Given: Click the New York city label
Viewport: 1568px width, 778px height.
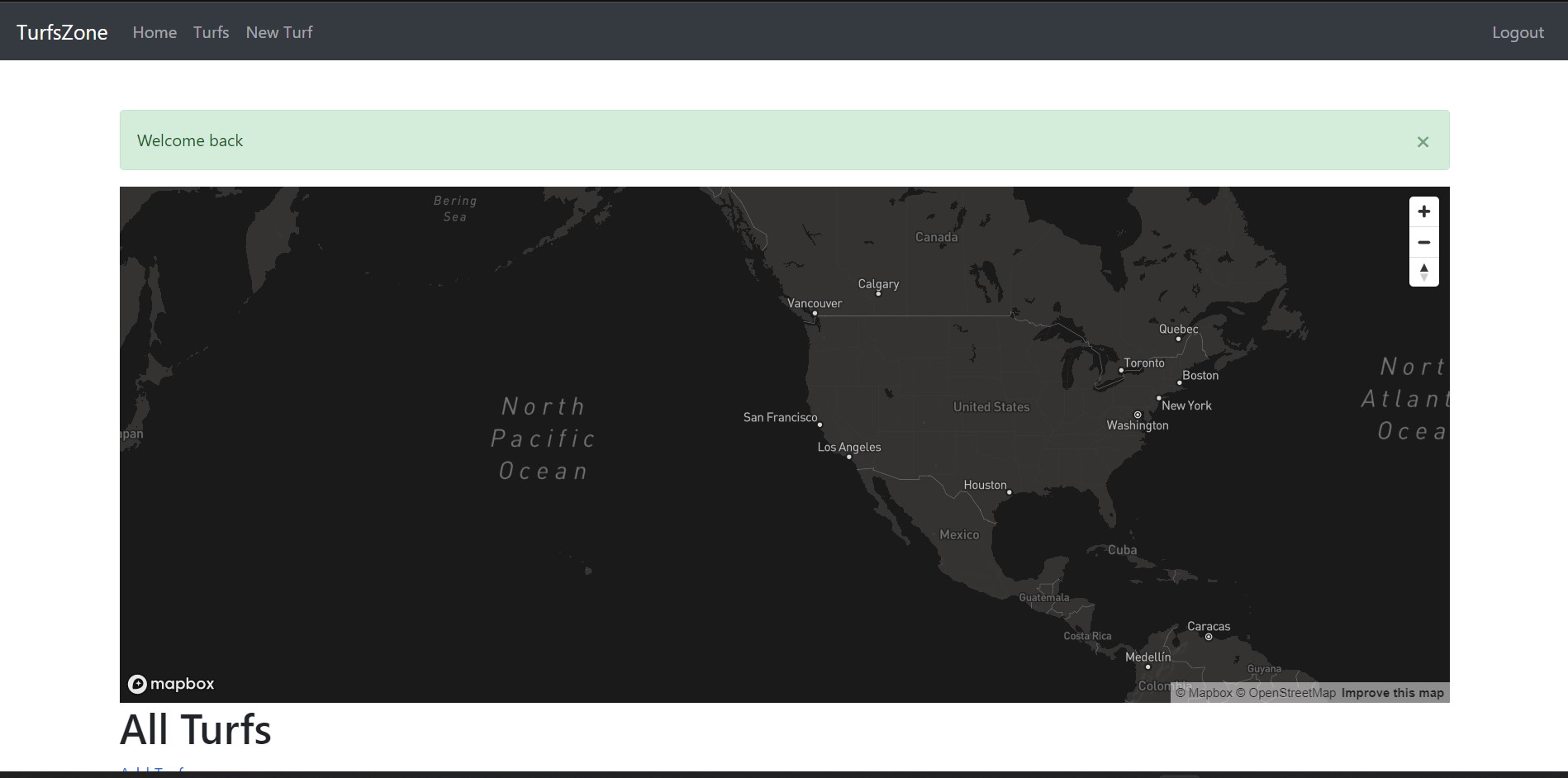Looking at the screenshot, I should 1186,406.
